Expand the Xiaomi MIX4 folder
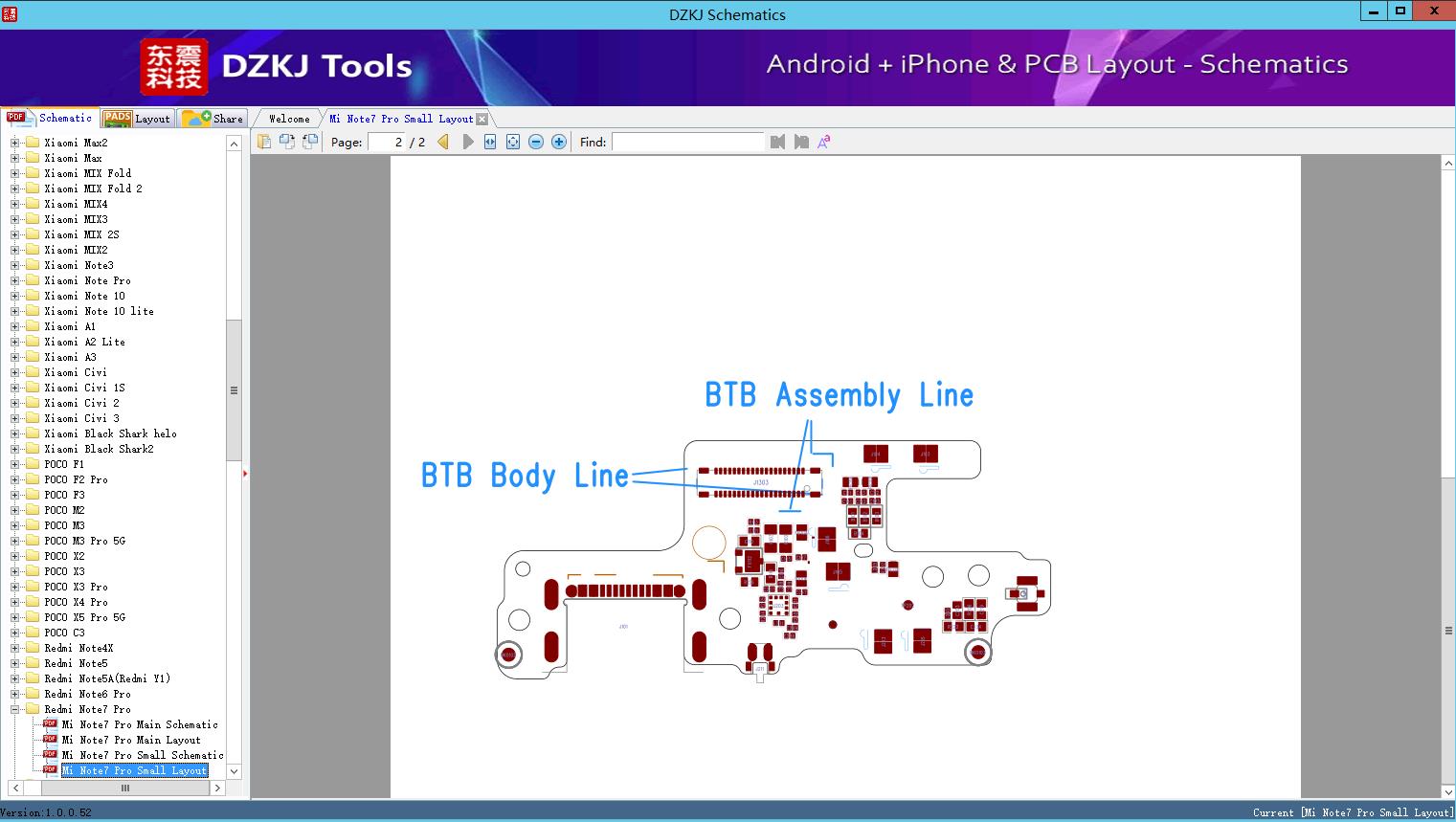Screen dimensions: 1456x822 pos(14,204)
